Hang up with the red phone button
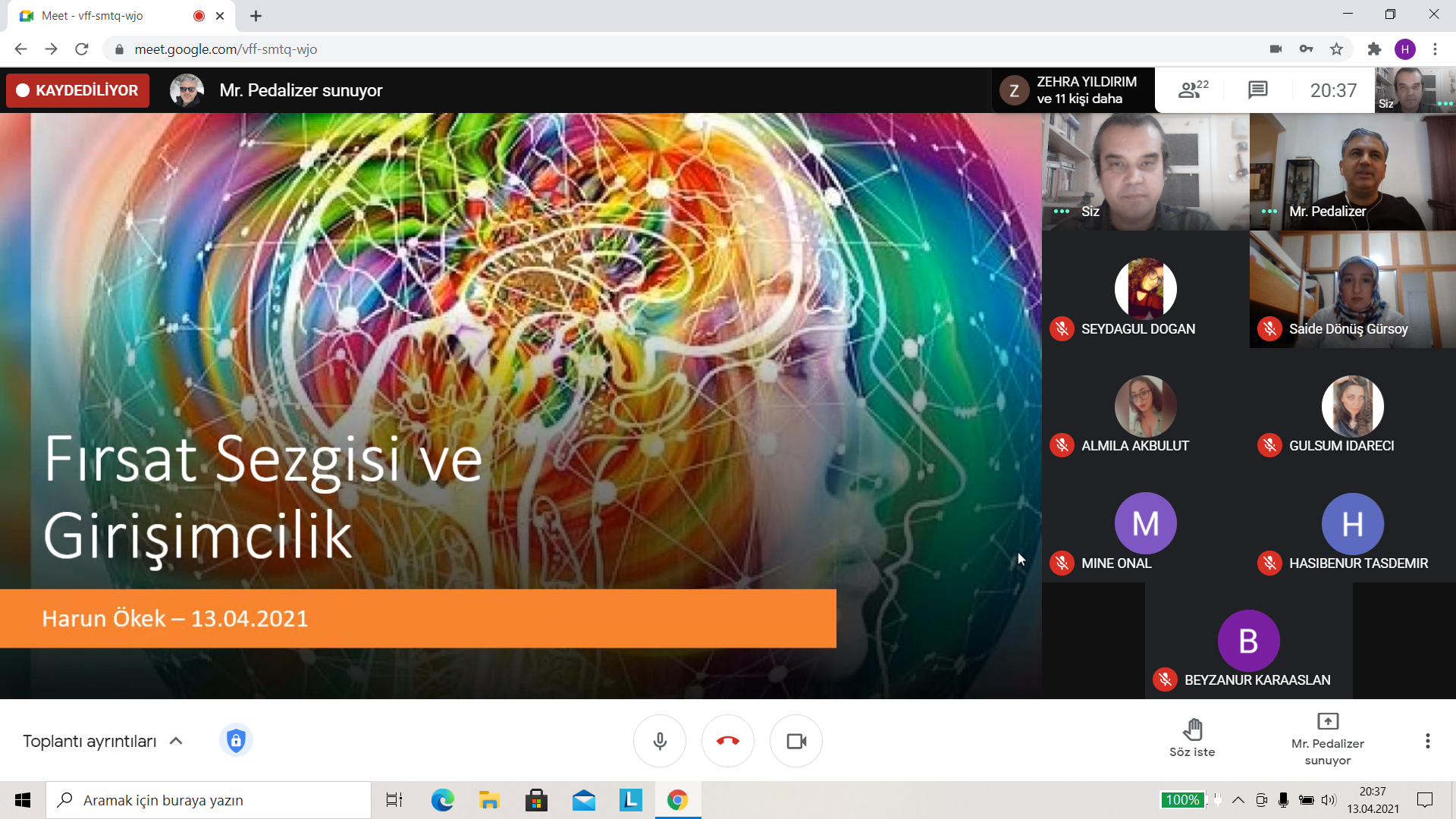 click(x=727, y=741)
